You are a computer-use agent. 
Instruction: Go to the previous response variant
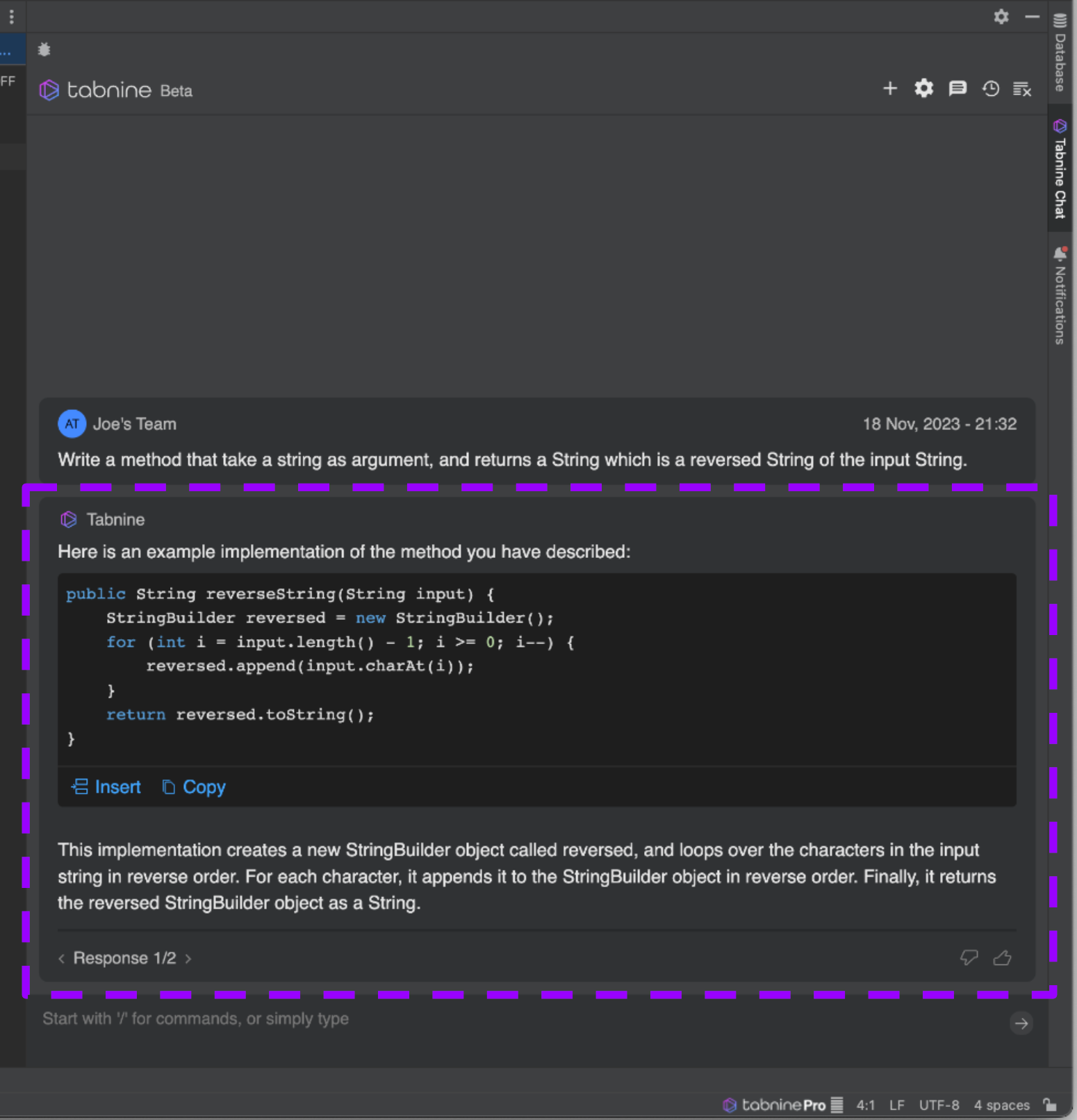(62, 959)
